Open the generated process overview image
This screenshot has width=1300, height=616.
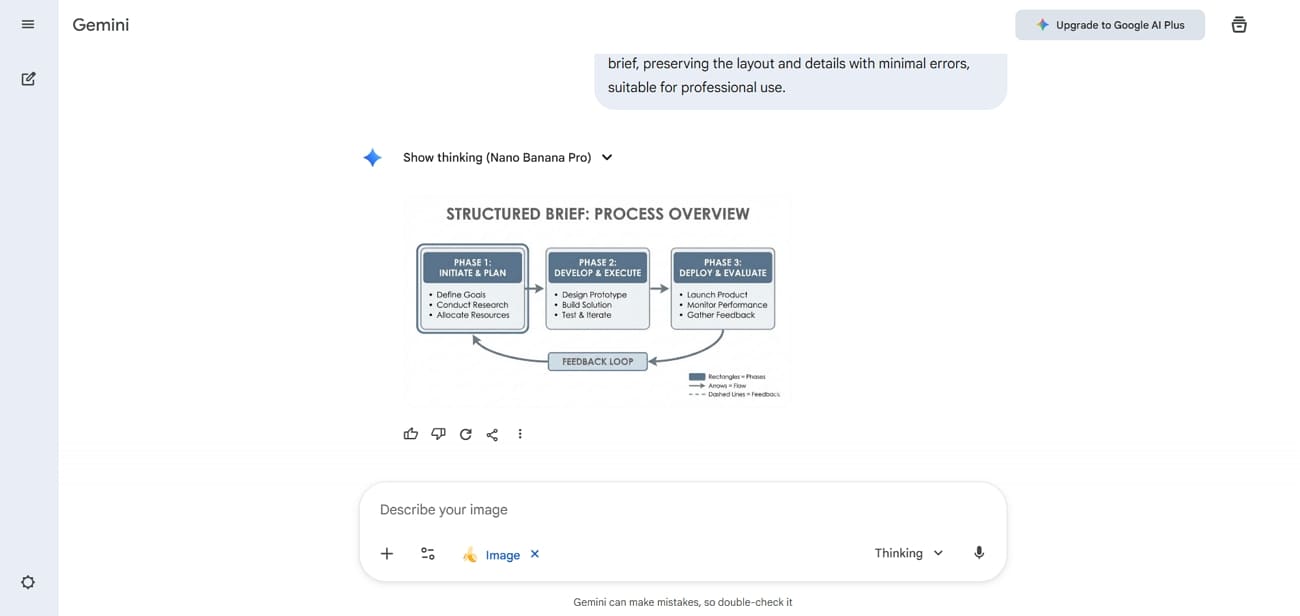pyautogui.click(x=598, y=301)
